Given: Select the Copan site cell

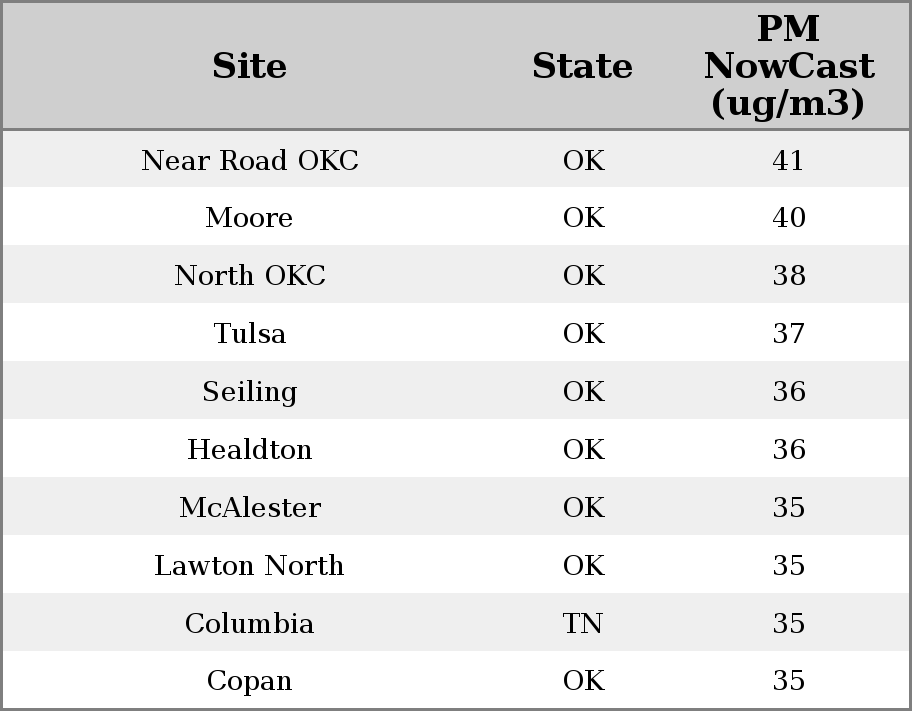Looking at the screenshot, I should click(250, 681).
